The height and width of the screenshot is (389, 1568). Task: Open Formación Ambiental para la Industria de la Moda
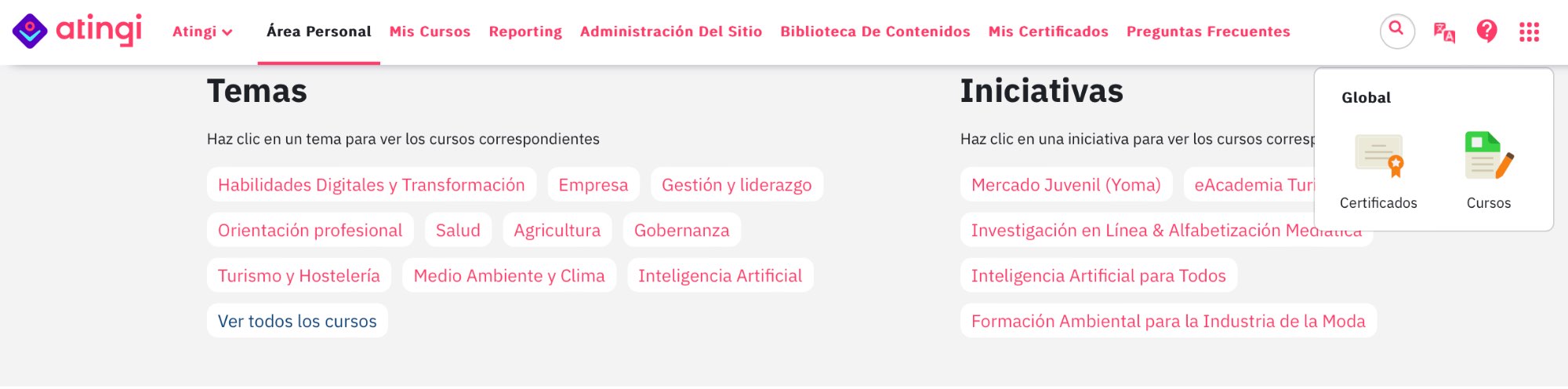click(1168, 321)
